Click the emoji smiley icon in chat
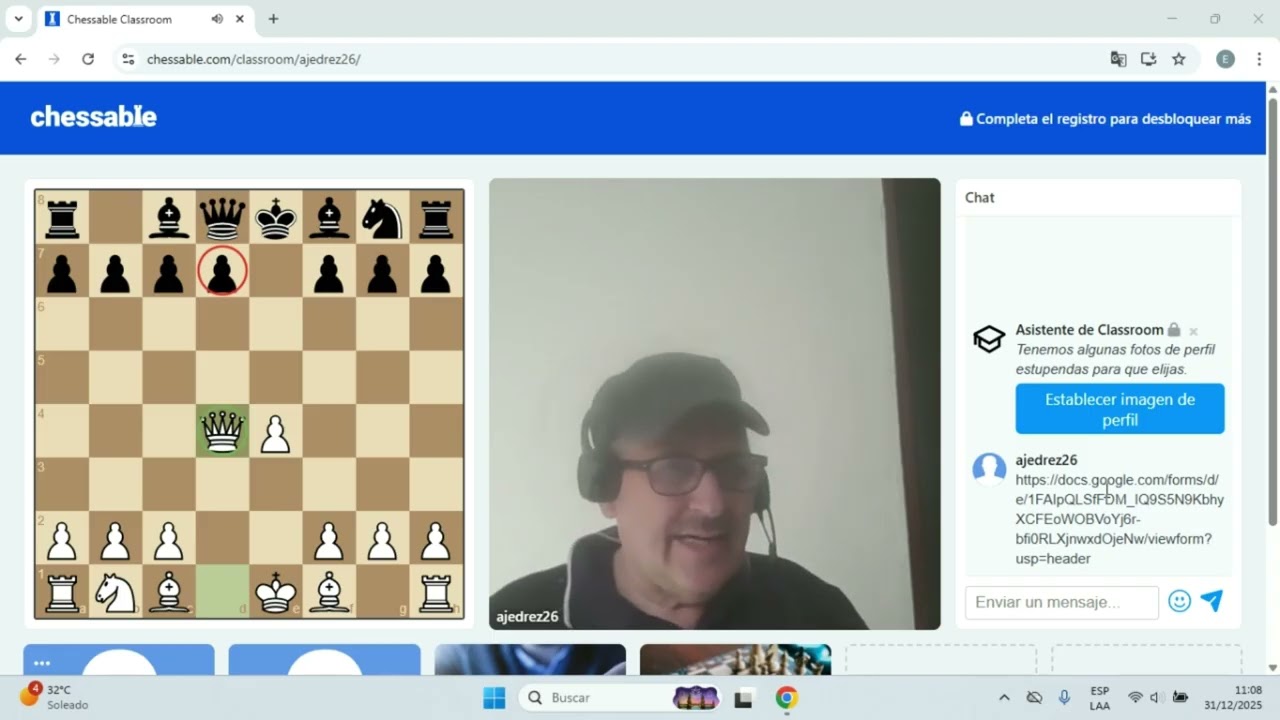1280x720 pixels. [x=1180, y=601]
